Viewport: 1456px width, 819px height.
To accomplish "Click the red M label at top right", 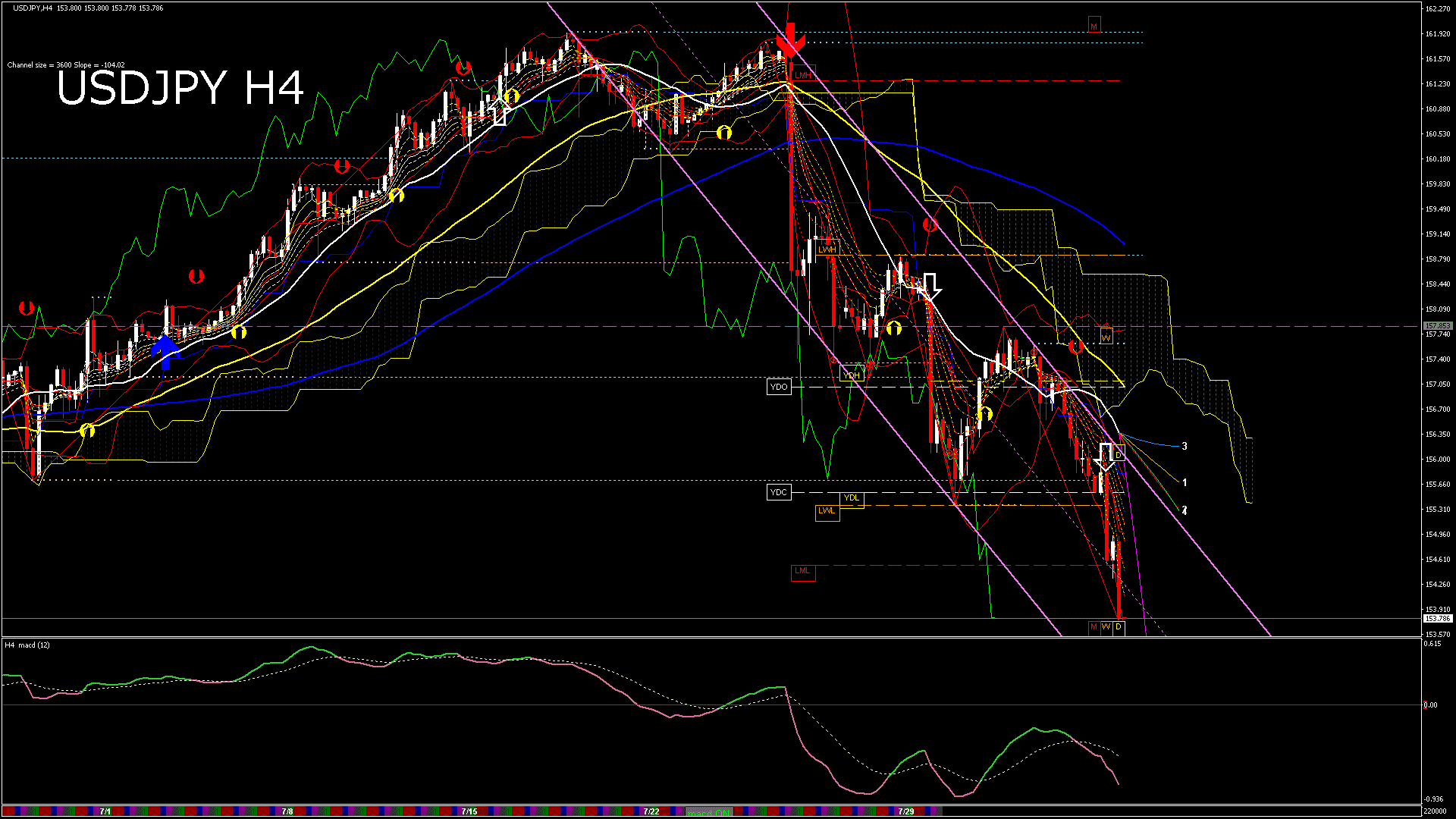I will [x=1094, y=26].
